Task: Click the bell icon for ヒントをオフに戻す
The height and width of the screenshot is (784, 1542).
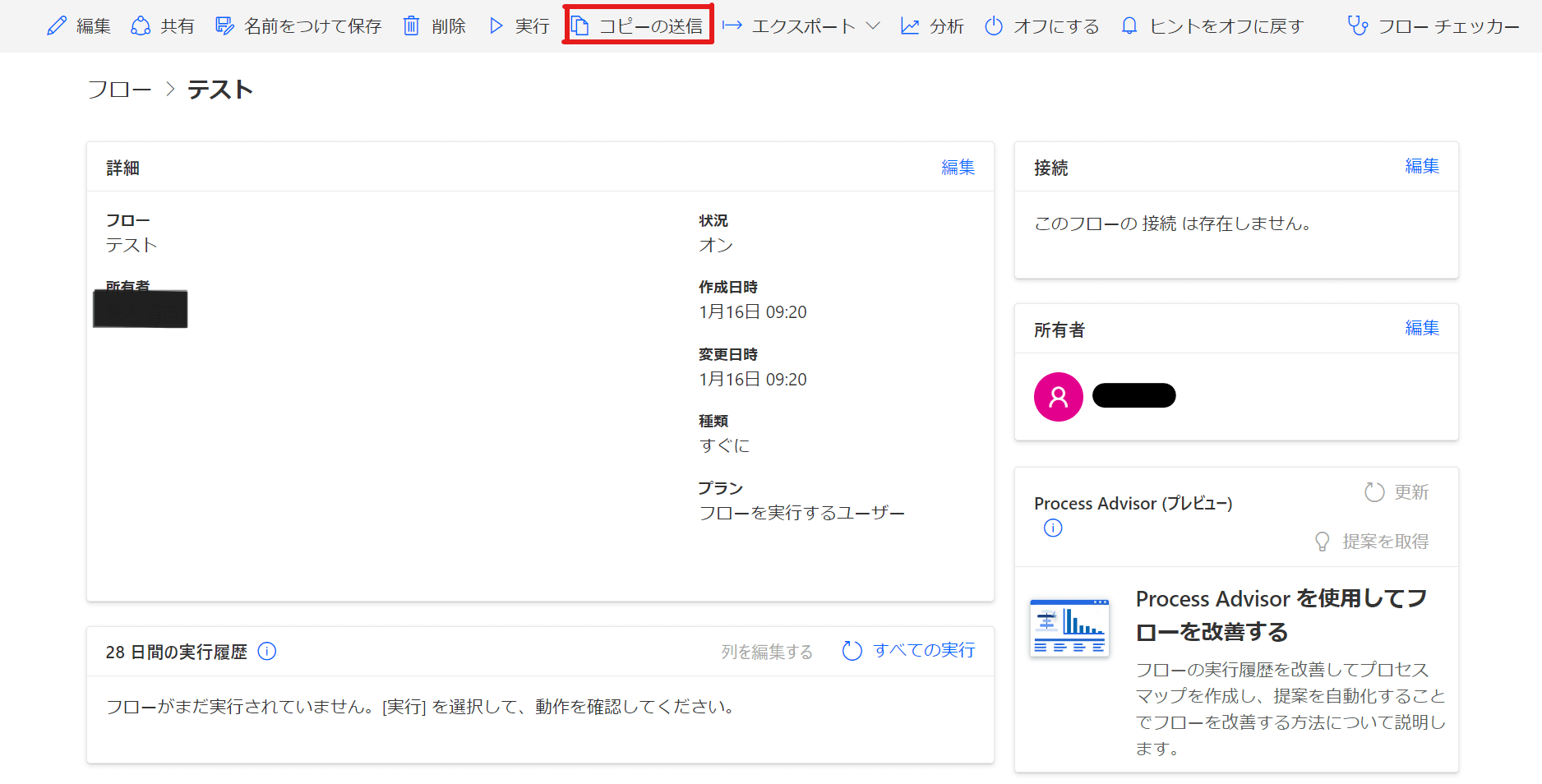Action: pyautogui.click(x=1130, y=26)
